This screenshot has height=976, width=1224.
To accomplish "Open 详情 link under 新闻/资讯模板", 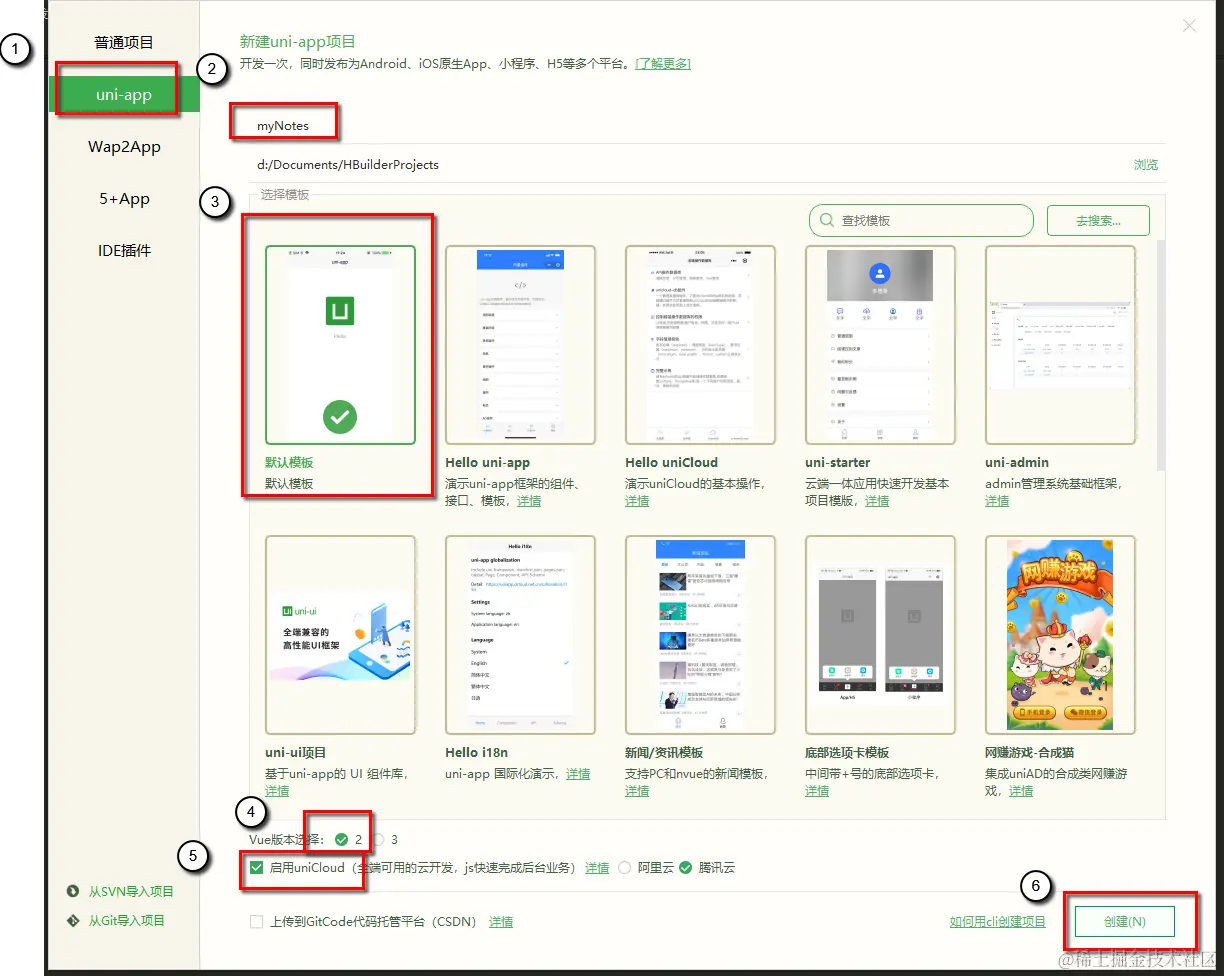I will coord(637,791).
